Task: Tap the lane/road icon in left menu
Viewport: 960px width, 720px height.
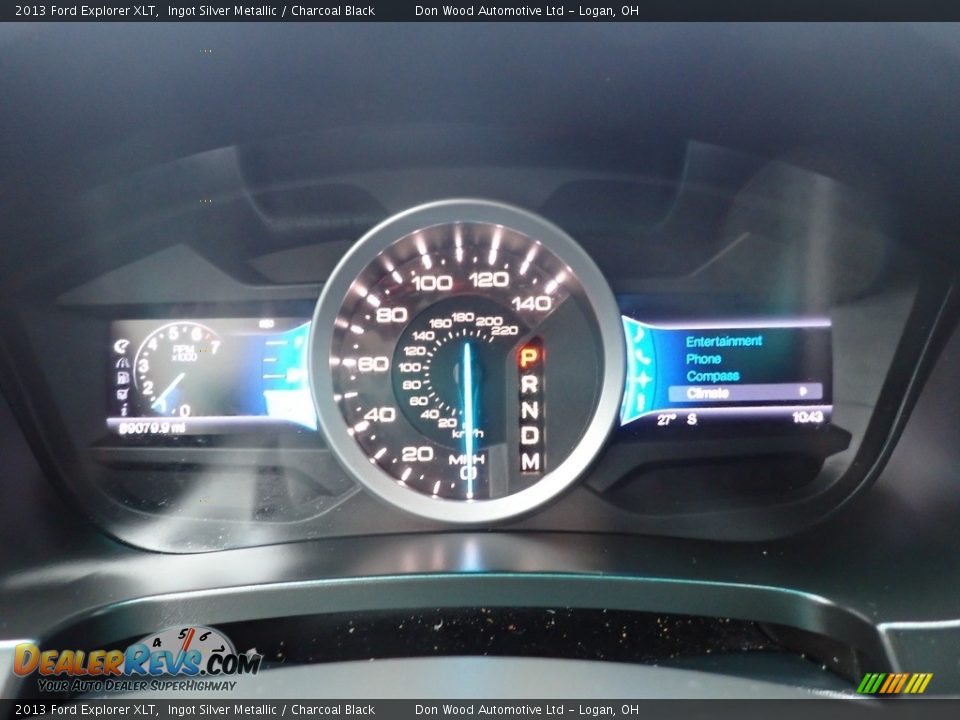Action: pos(122,362)
